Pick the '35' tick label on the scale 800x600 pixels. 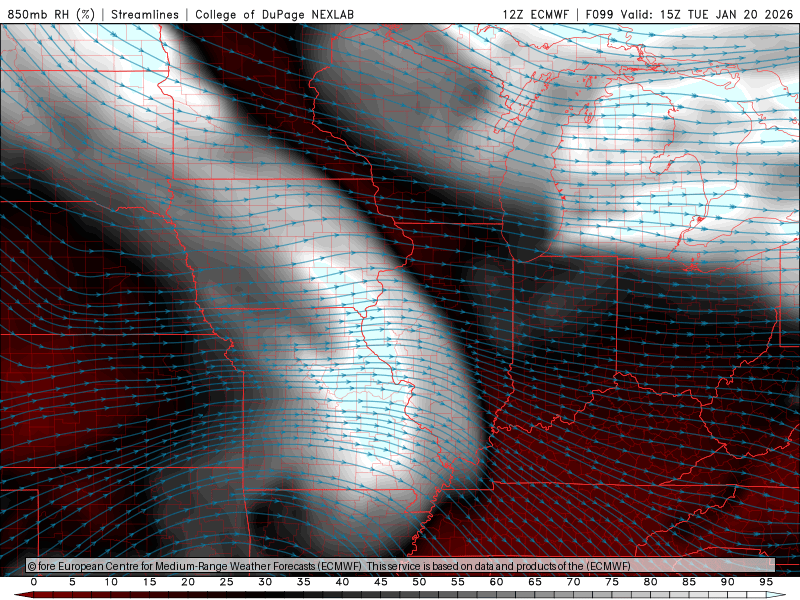[x=304, y=582]
